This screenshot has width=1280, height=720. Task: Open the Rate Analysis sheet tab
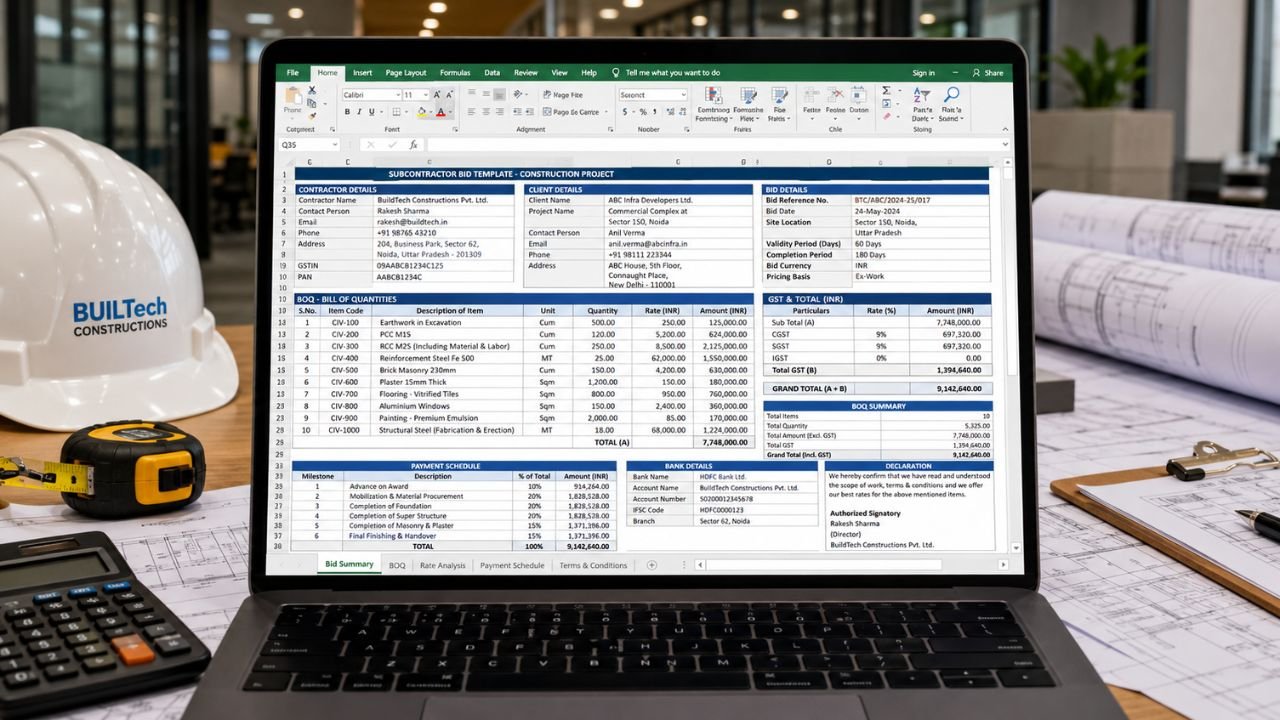442,566
